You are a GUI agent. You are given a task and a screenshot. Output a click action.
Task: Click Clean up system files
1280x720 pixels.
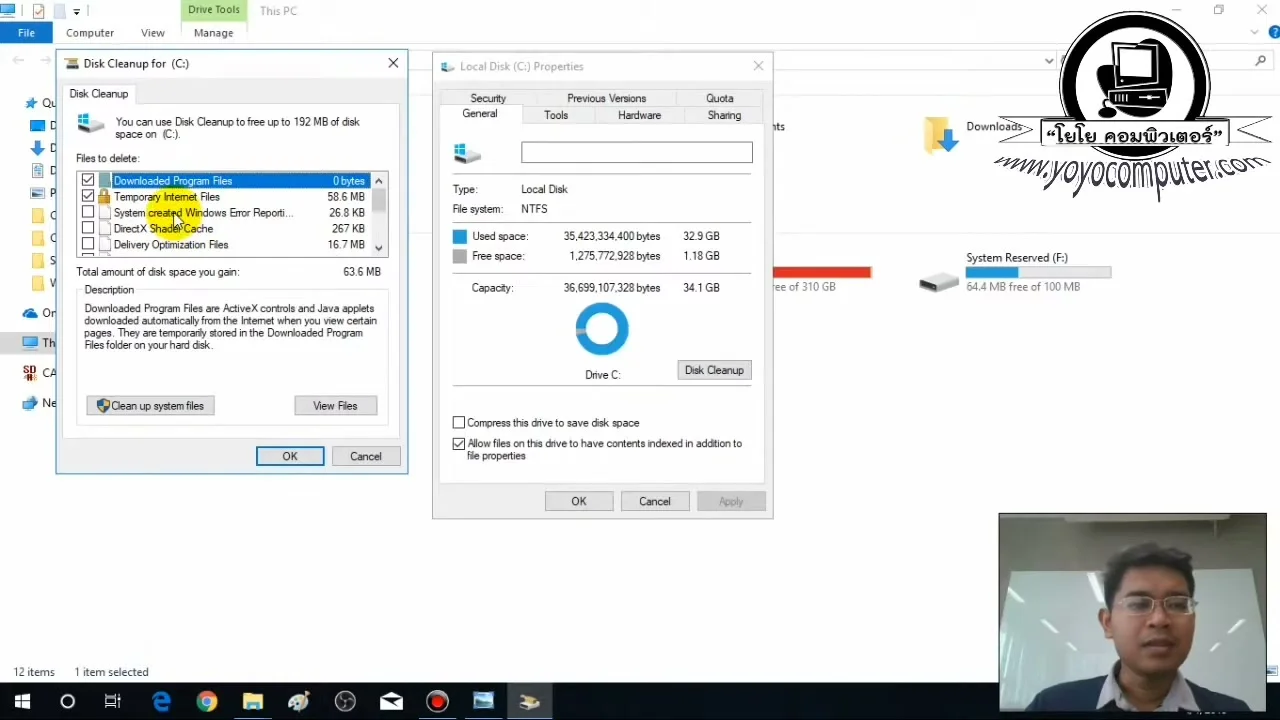tap(150, 405)
